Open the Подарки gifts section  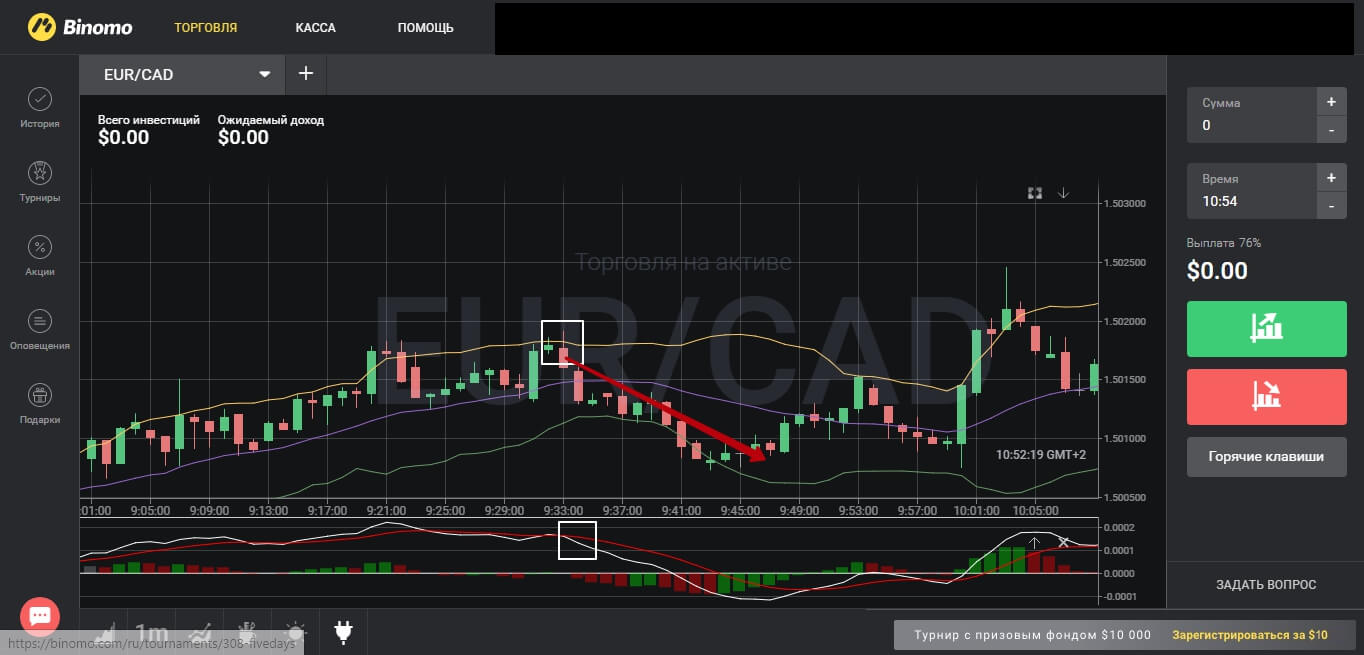(x=40, y=403)
